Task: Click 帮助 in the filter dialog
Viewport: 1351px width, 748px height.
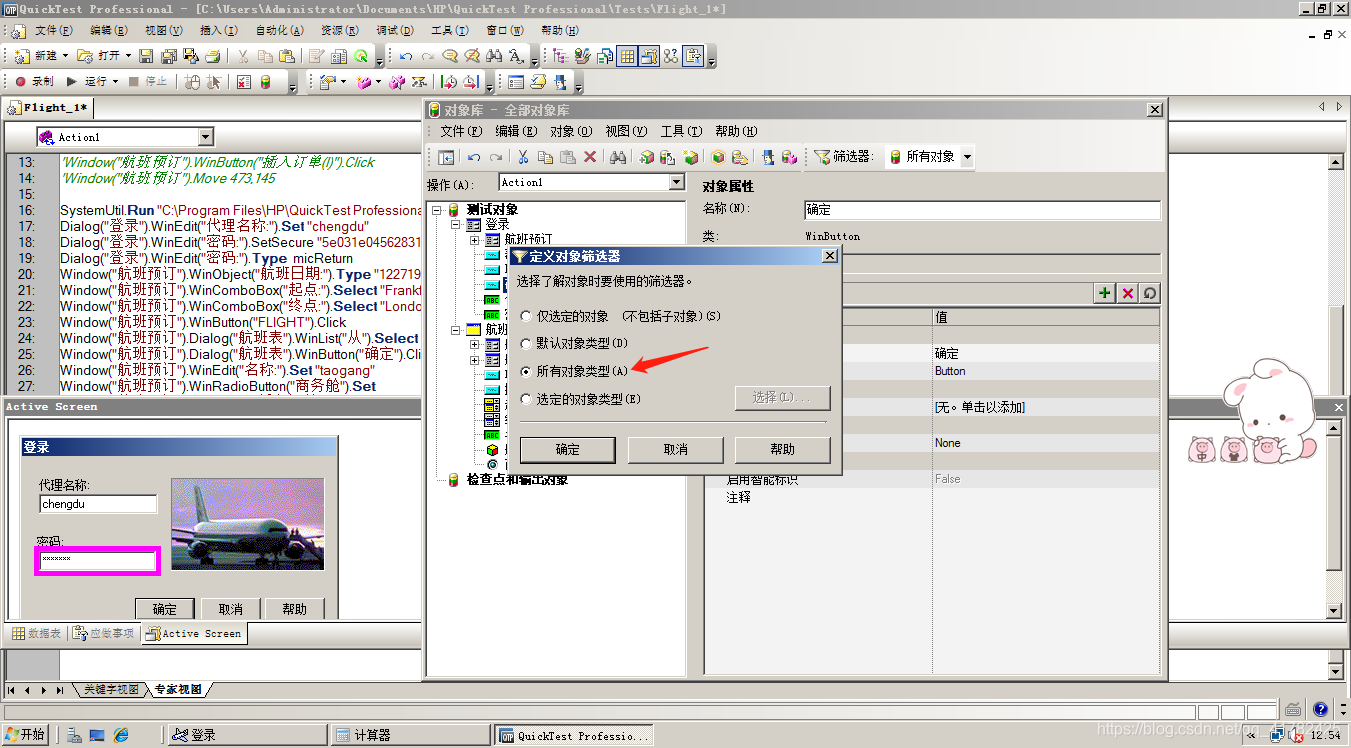Action: [x=783, y=450]
